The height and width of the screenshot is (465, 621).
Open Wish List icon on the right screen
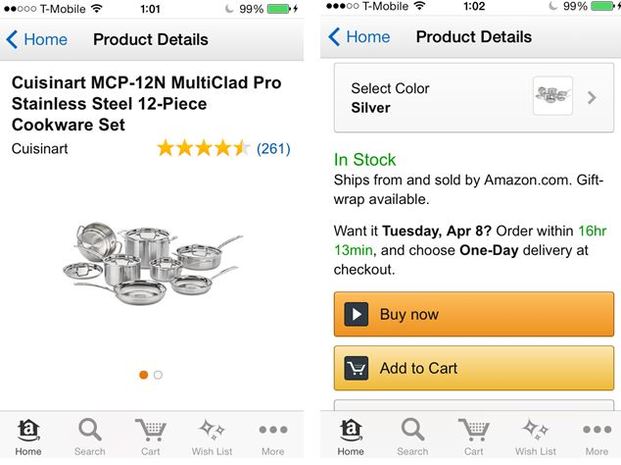(535, 431)
